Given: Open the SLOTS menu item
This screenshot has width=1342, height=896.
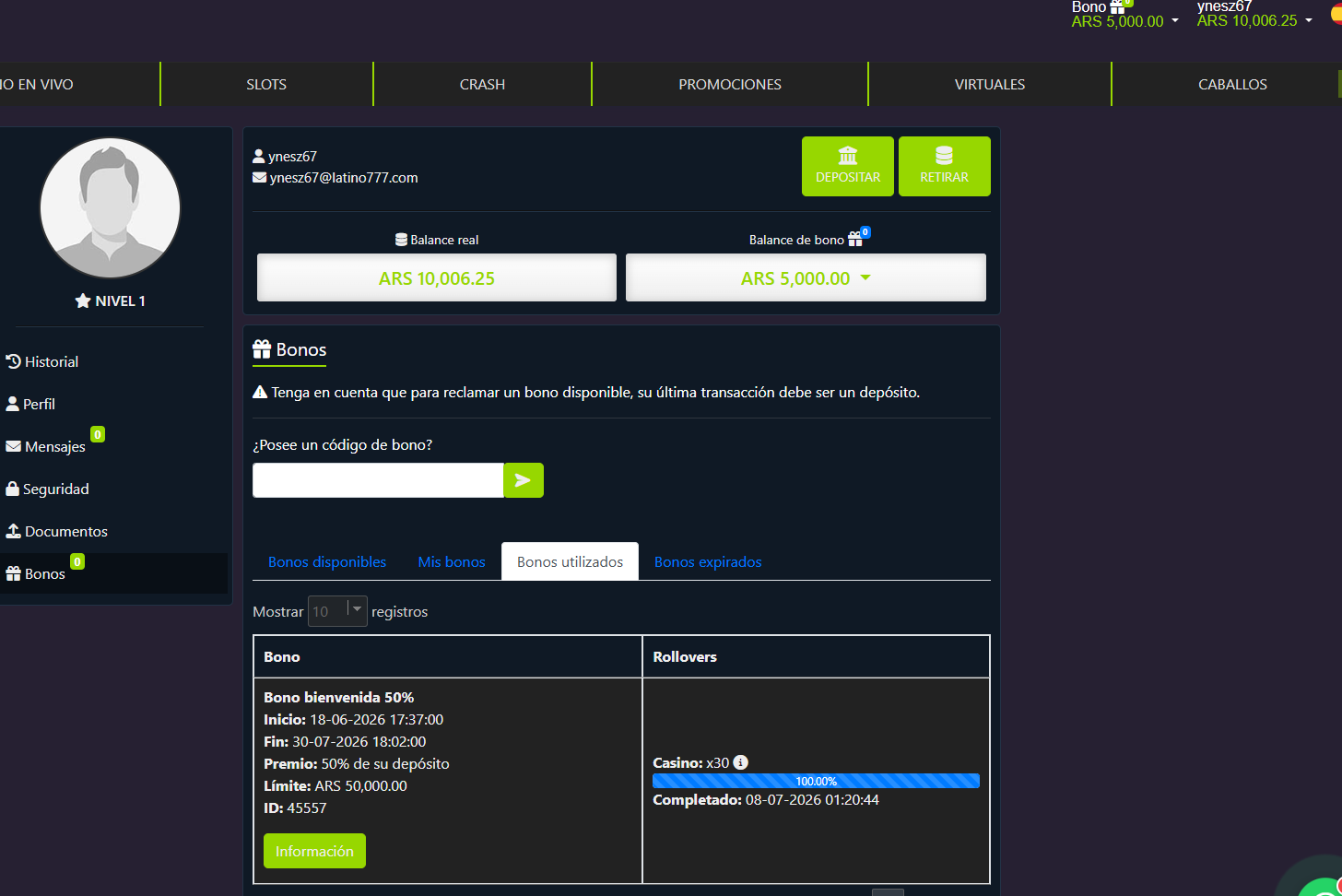Looking at the screenshot, I should 266,84.
